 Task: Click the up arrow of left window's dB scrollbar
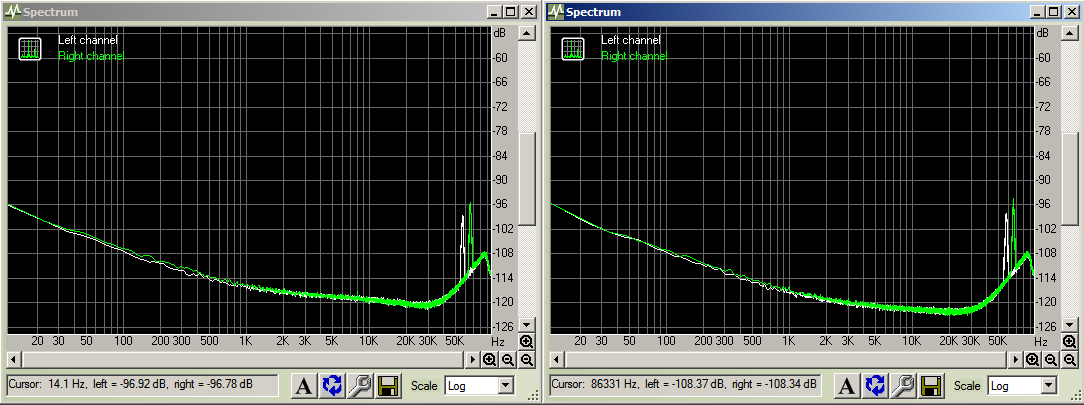pos(527,33)
